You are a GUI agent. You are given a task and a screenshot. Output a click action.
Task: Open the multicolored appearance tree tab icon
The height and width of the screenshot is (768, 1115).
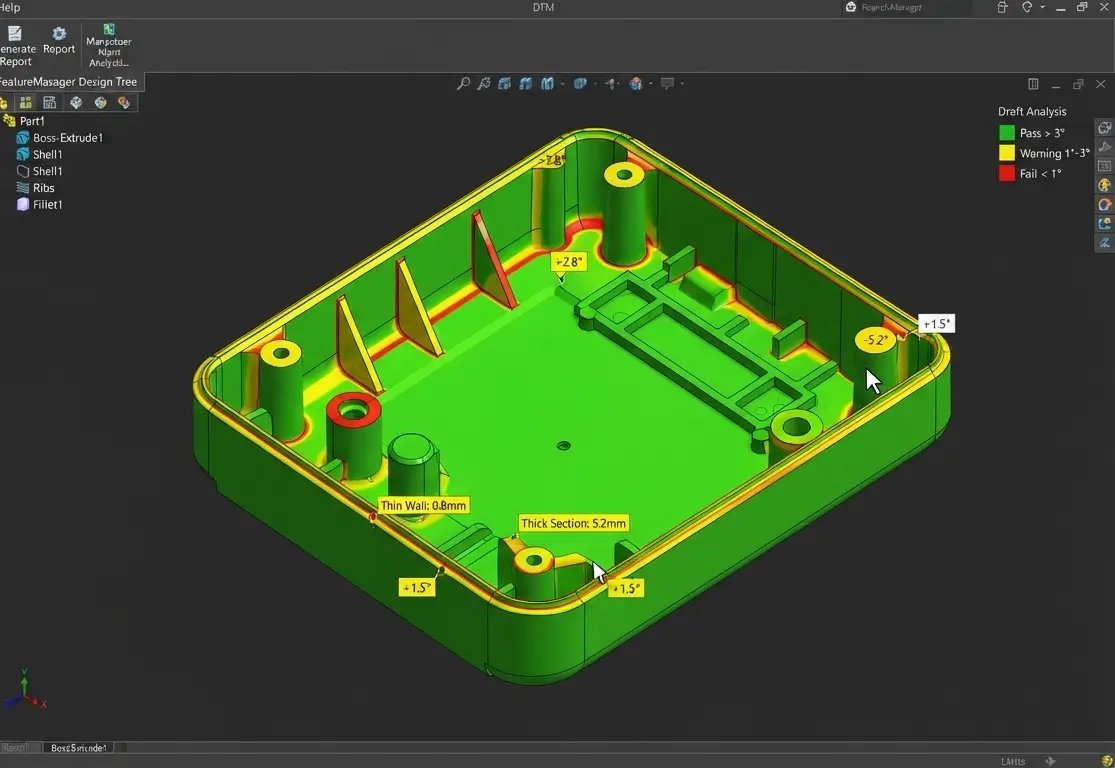point(124,102)
